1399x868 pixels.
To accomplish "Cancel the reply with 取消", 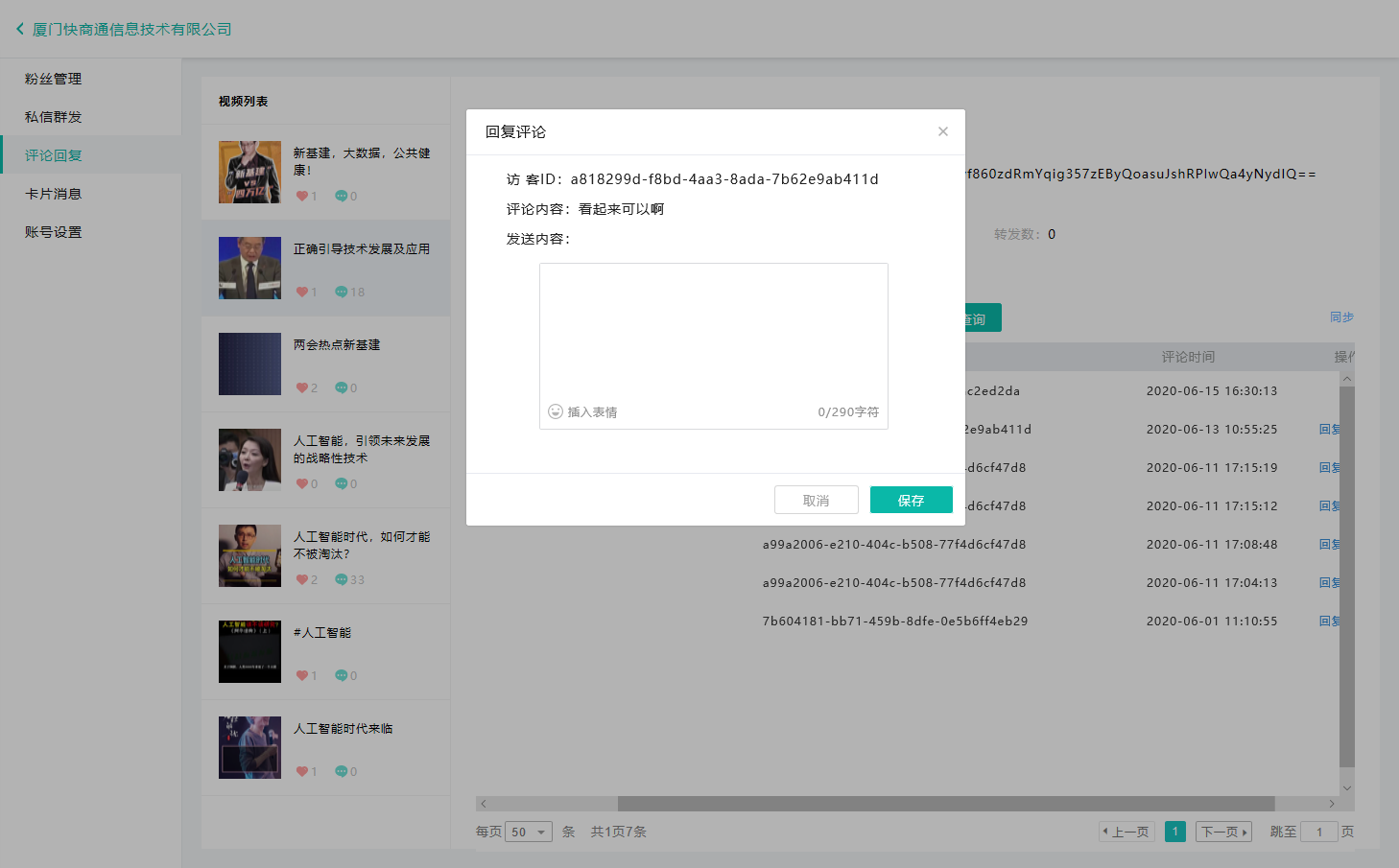I will 816,500.
